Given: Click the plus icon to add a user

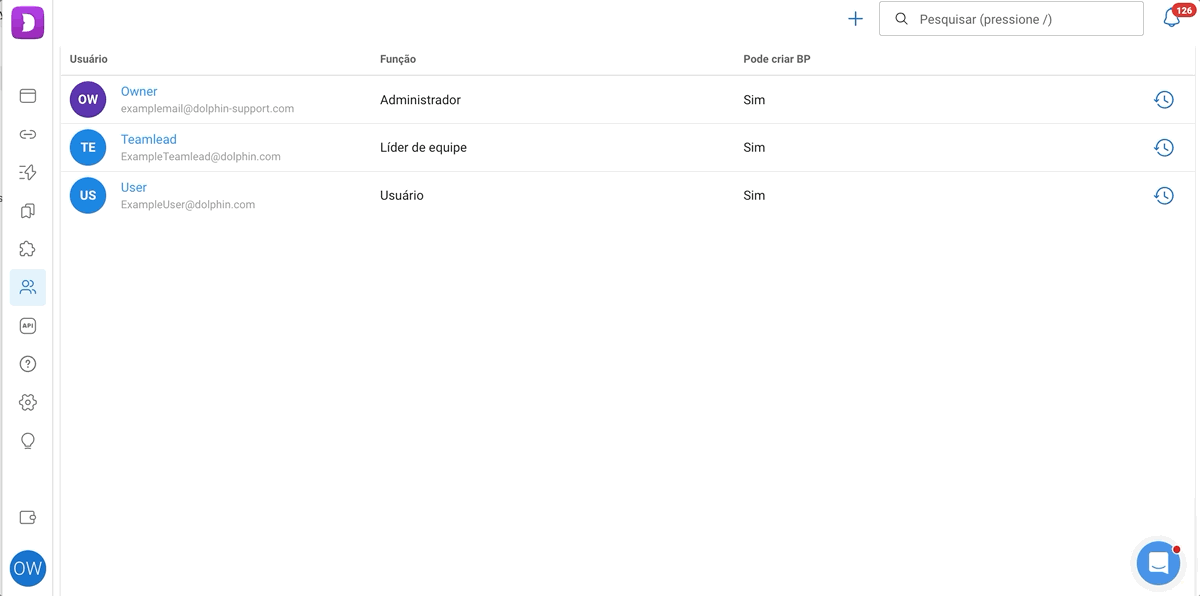Looking at the screenshot, I should click(855, 19).
